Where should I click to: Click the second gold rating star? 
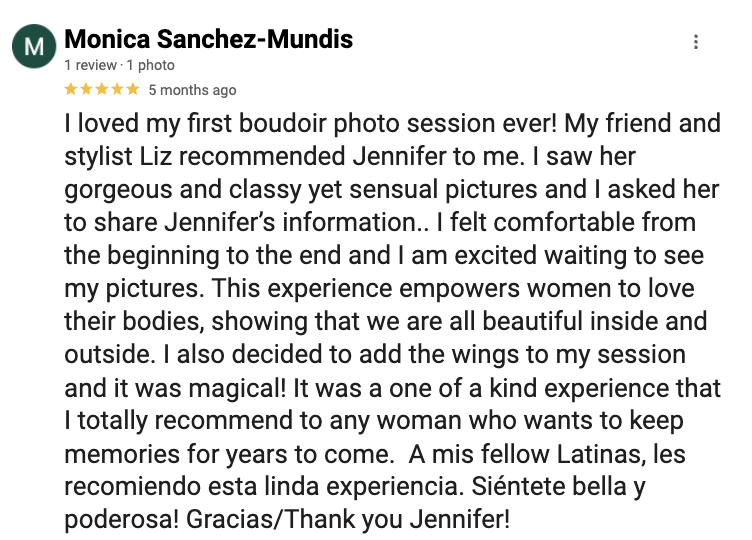[x=86, y=89]
